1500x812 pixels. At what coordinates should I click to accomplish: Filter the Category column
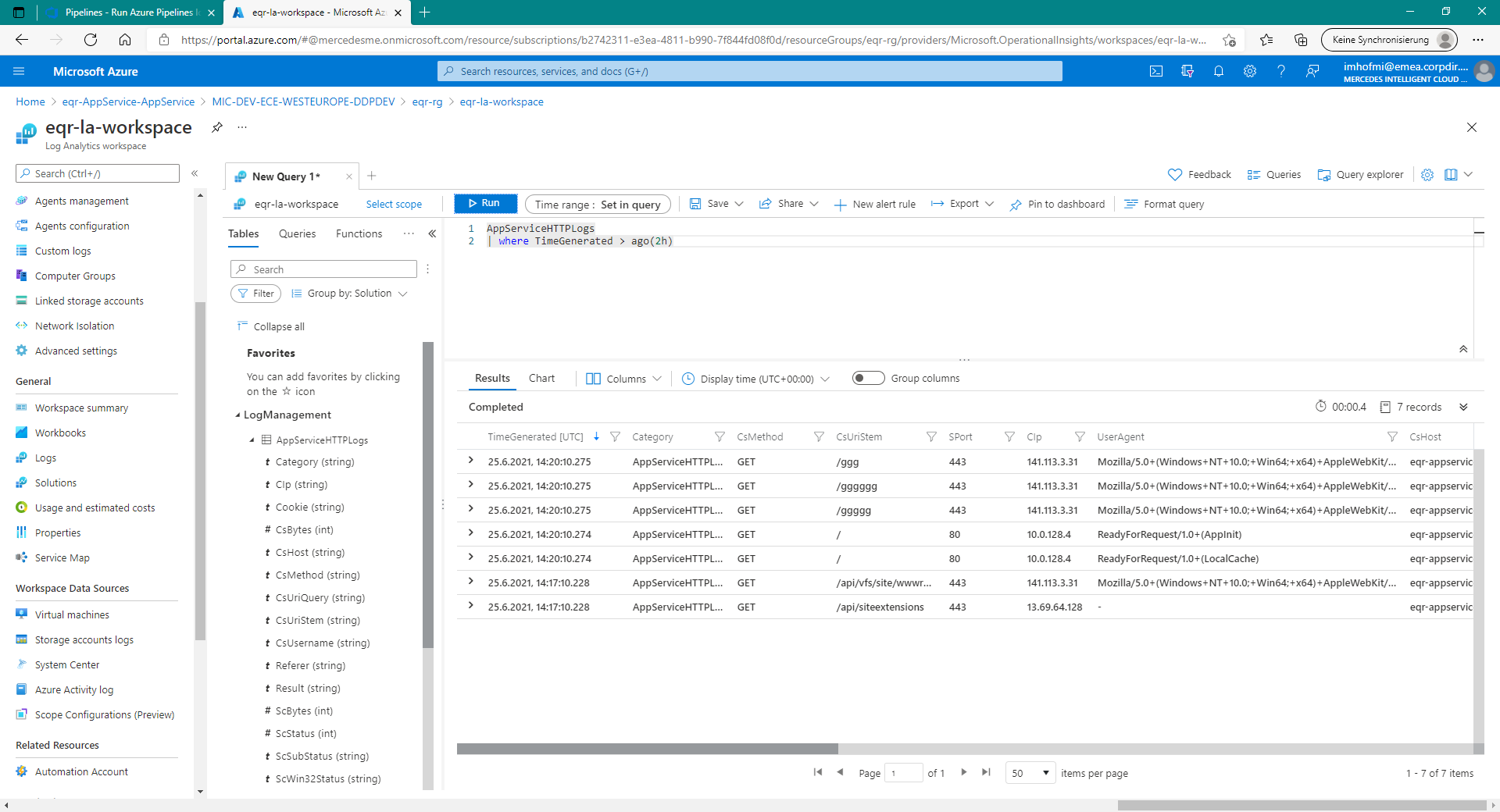pos(720,436)
